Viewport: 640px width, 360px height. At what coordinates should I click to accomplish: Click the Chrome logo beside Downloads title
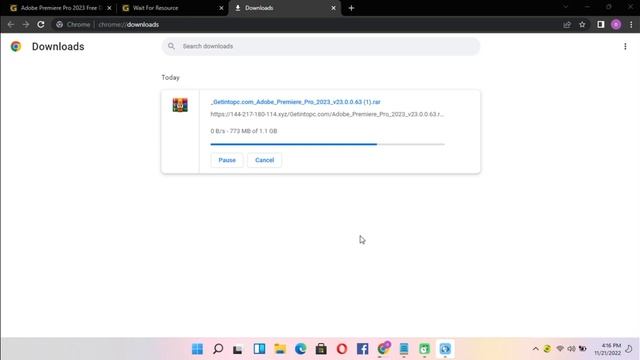coord(16,47)
